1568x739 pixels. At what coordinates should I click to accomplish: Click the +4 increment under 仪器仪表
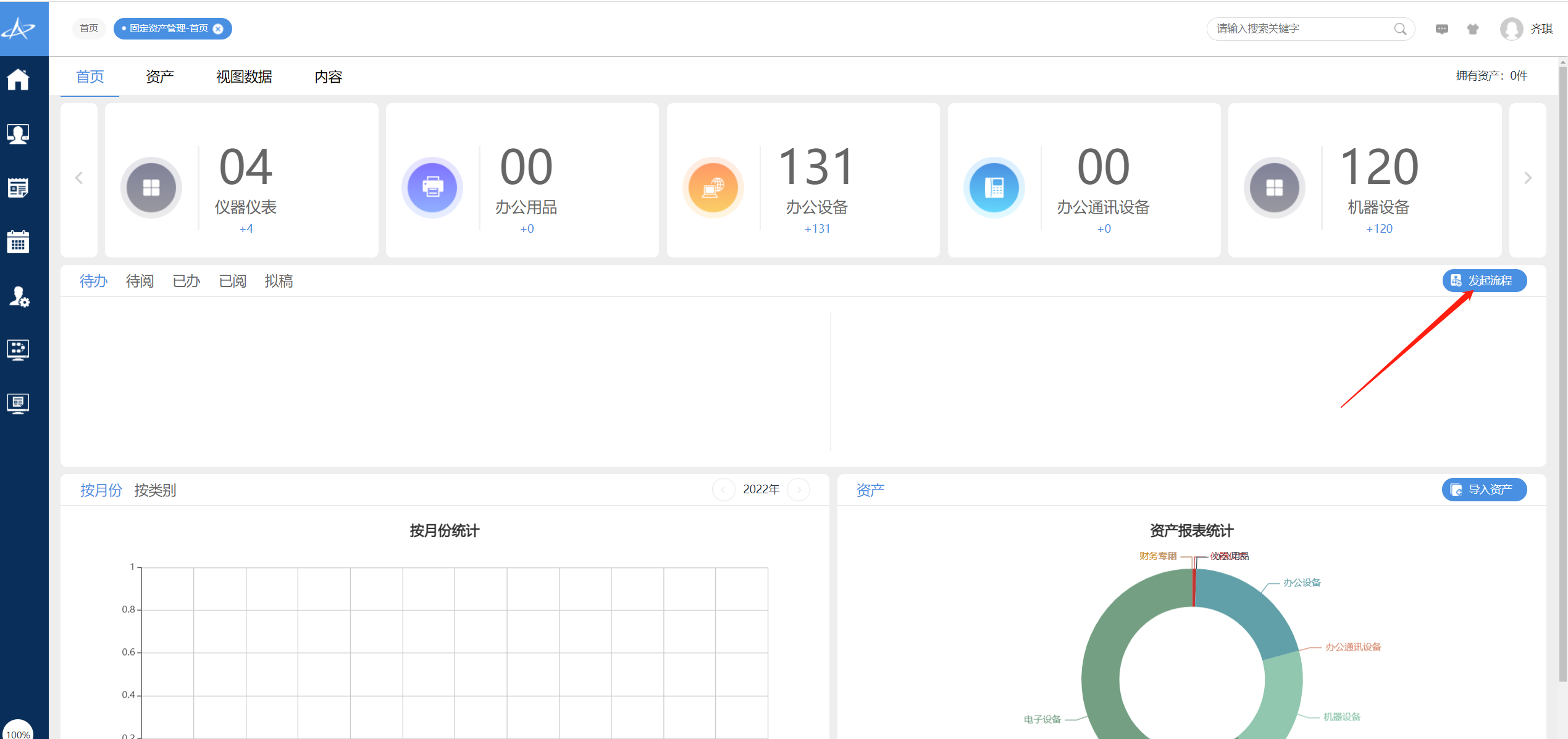[246, 229]
